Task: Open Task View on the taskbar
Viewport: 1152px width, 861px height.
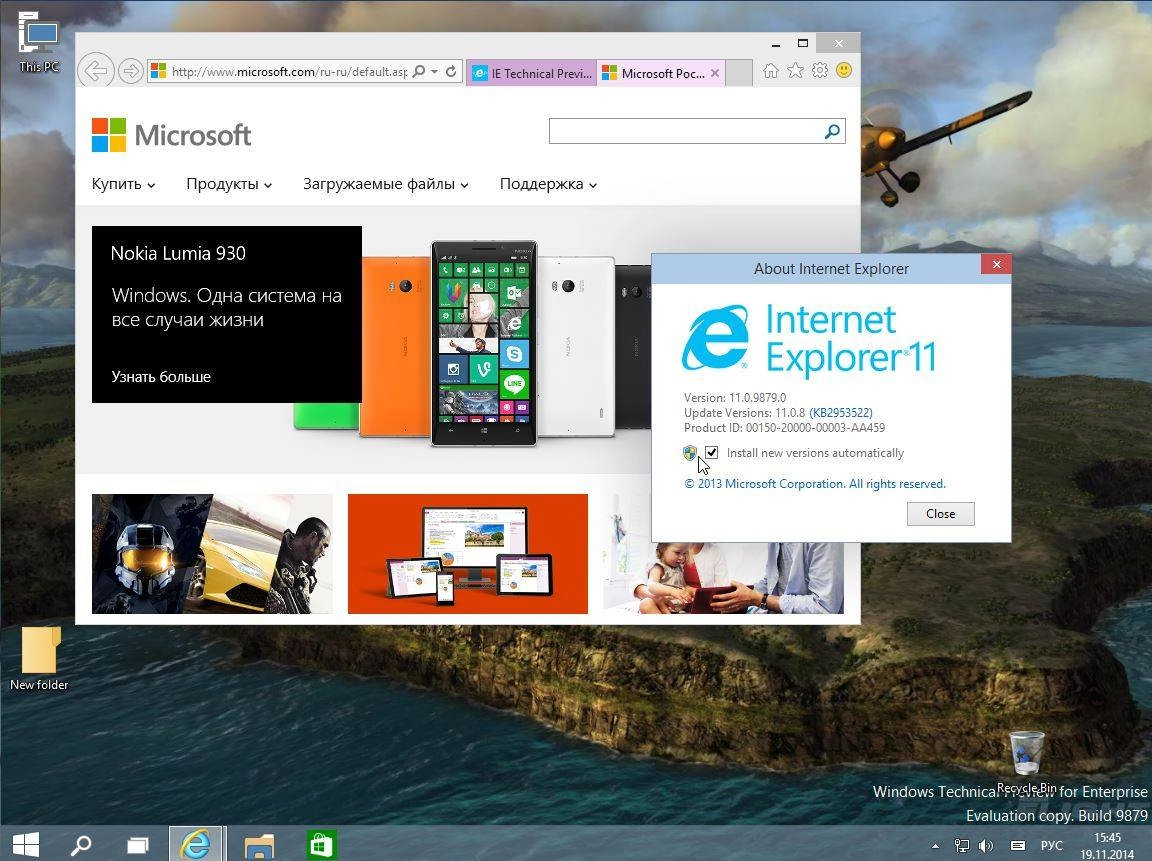Action: (137, 846)
